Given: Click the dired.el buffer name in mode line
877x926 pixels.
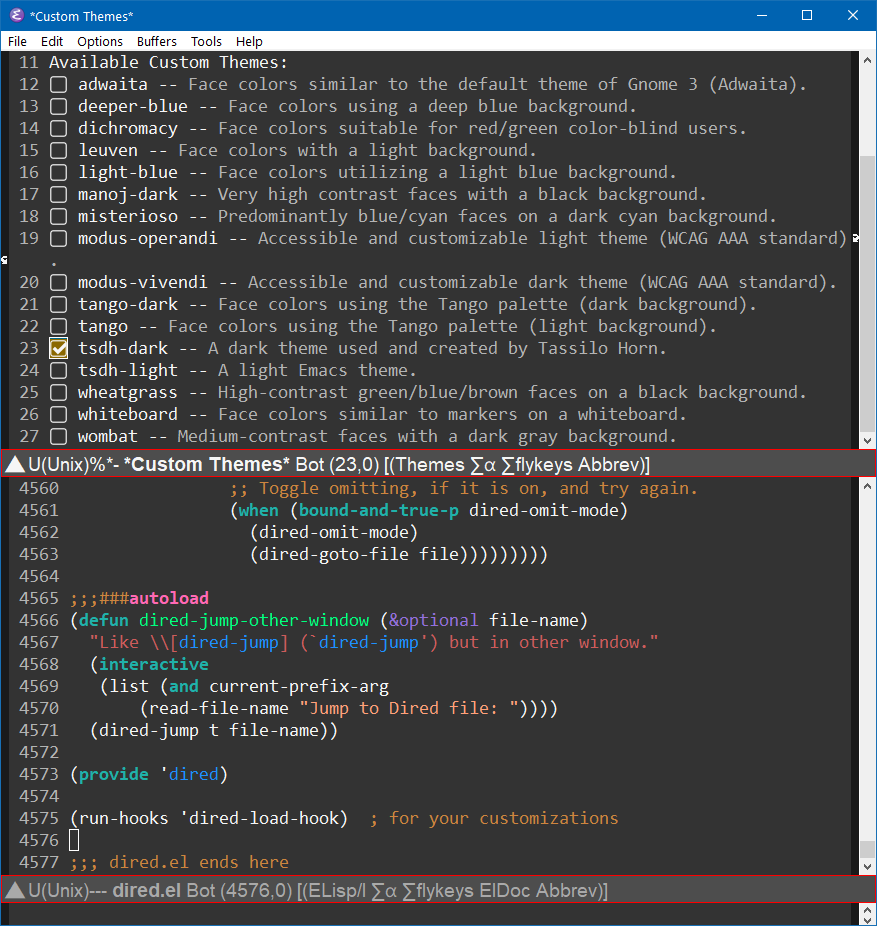Looking at the screenshot, I should [146, 891].
